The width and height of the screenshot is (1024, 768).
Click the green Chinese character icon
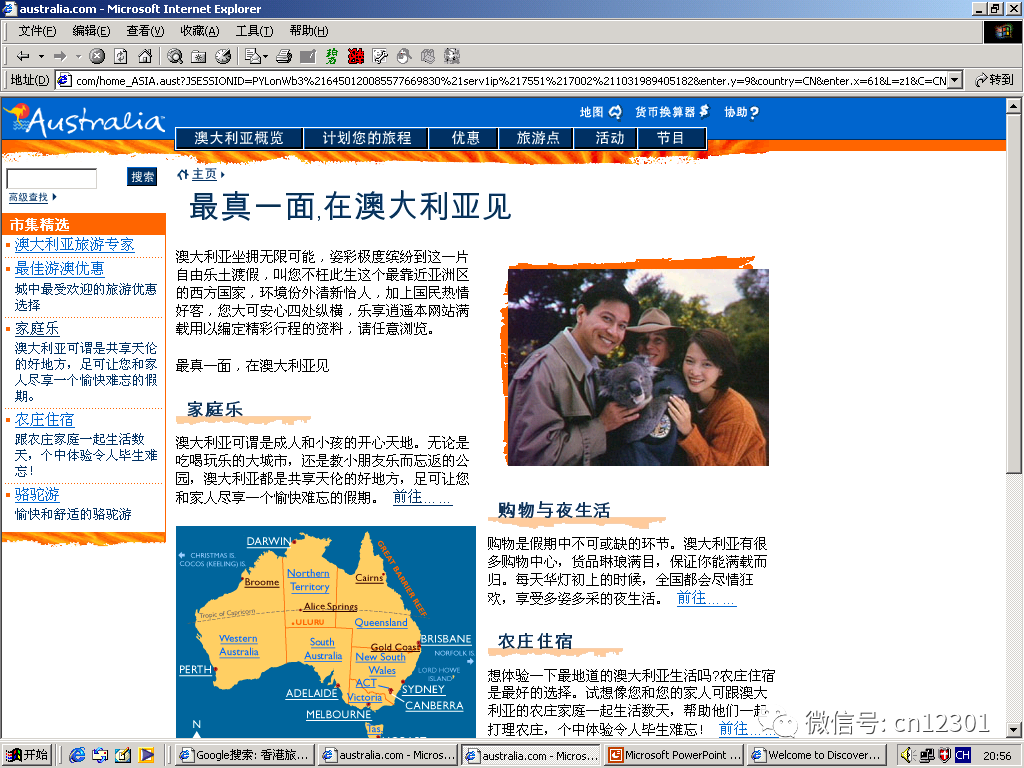(332, 57)
